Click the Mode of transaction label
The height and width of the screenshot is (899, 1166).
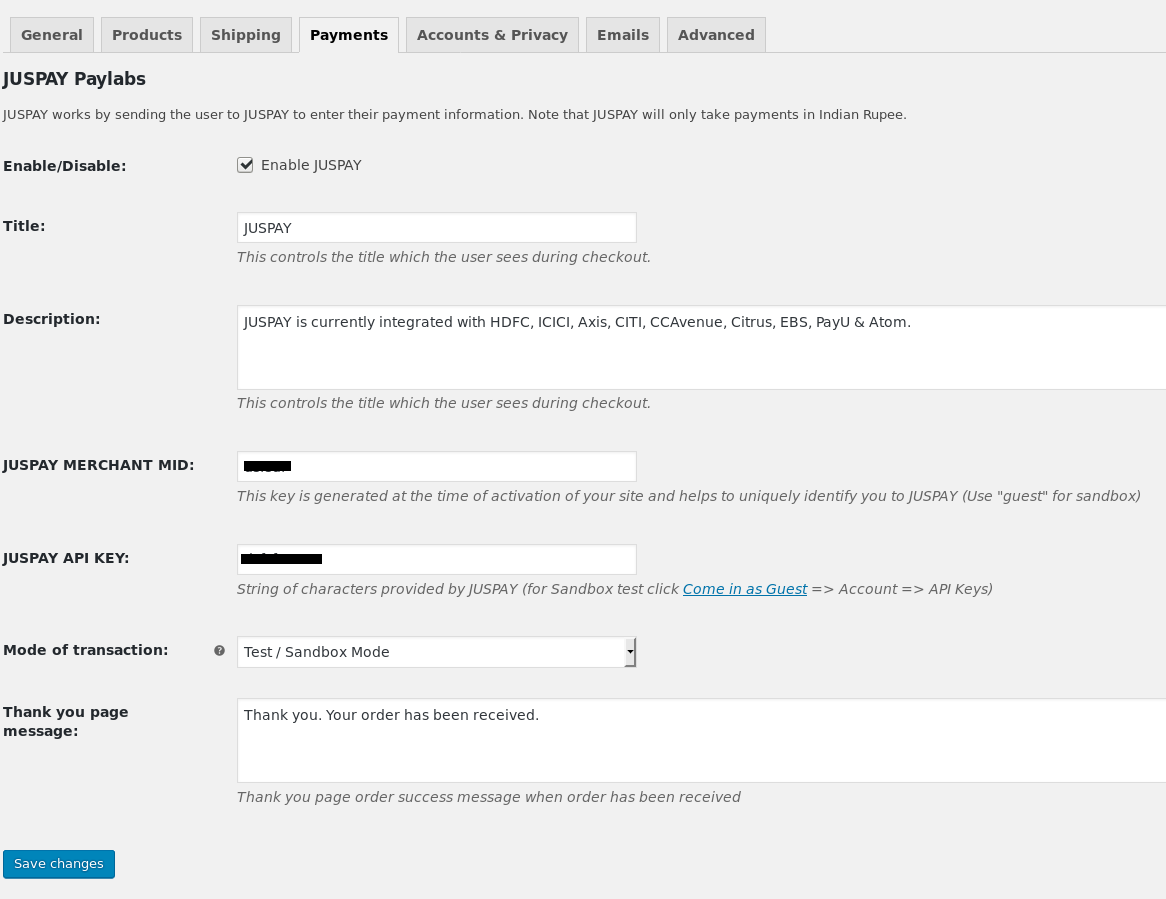pos(86,650)
